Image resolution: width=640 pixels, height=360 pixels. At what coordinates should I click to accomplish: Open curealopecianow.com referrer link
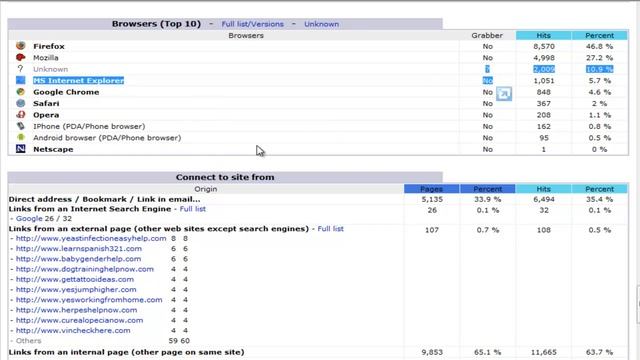coord(79,320)
